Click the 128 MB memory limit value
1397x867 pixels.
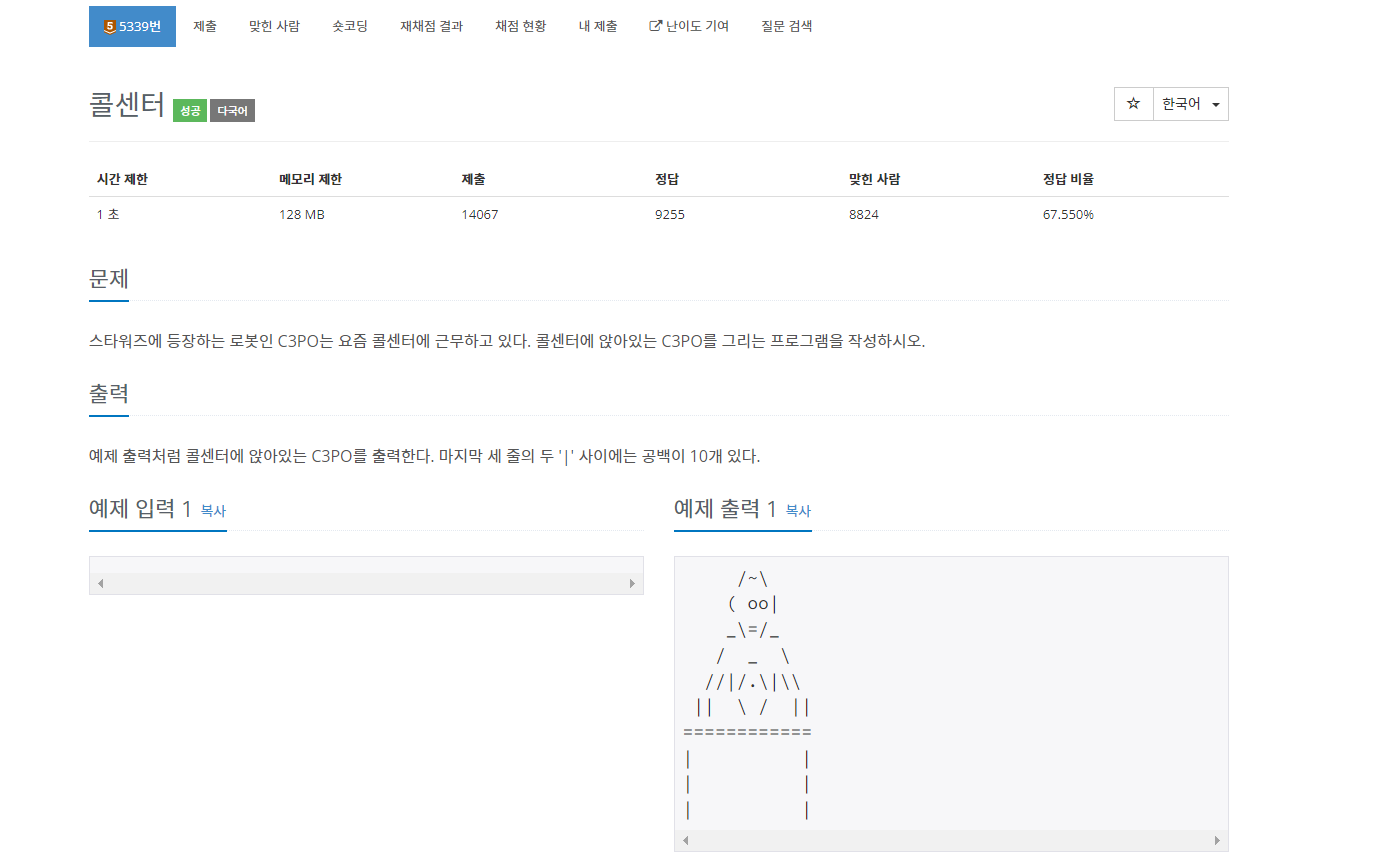click(x=302, y=214)
